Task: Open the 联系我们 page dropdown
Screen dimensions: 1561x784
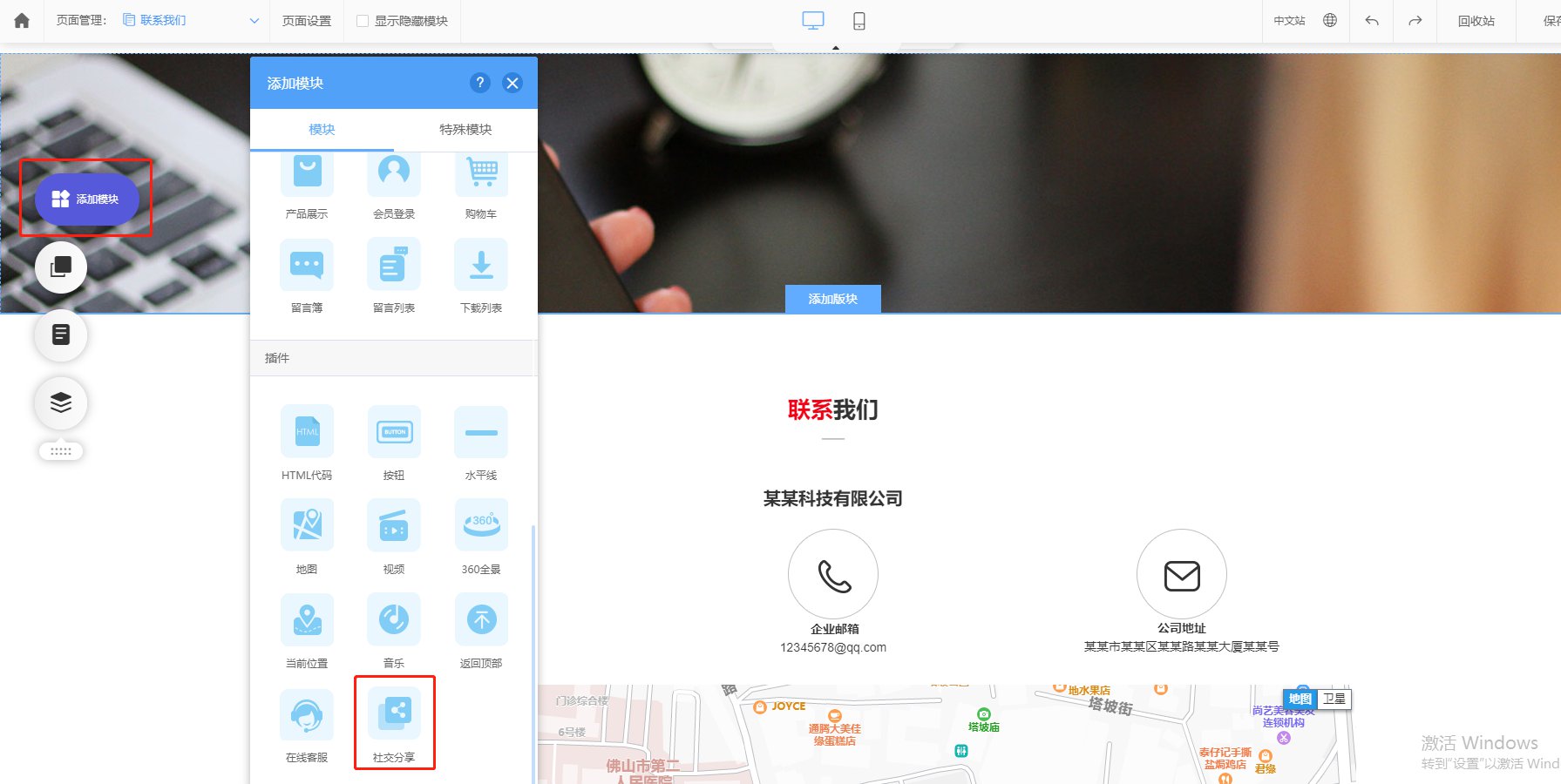Action: pos(254,21)
